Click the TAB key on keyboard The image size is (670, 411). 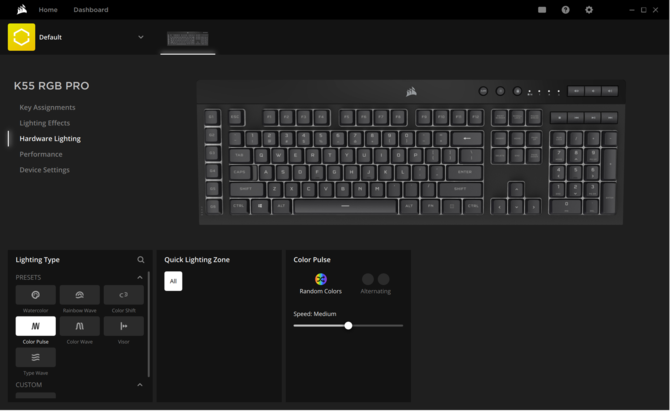(x=240, y=156)
